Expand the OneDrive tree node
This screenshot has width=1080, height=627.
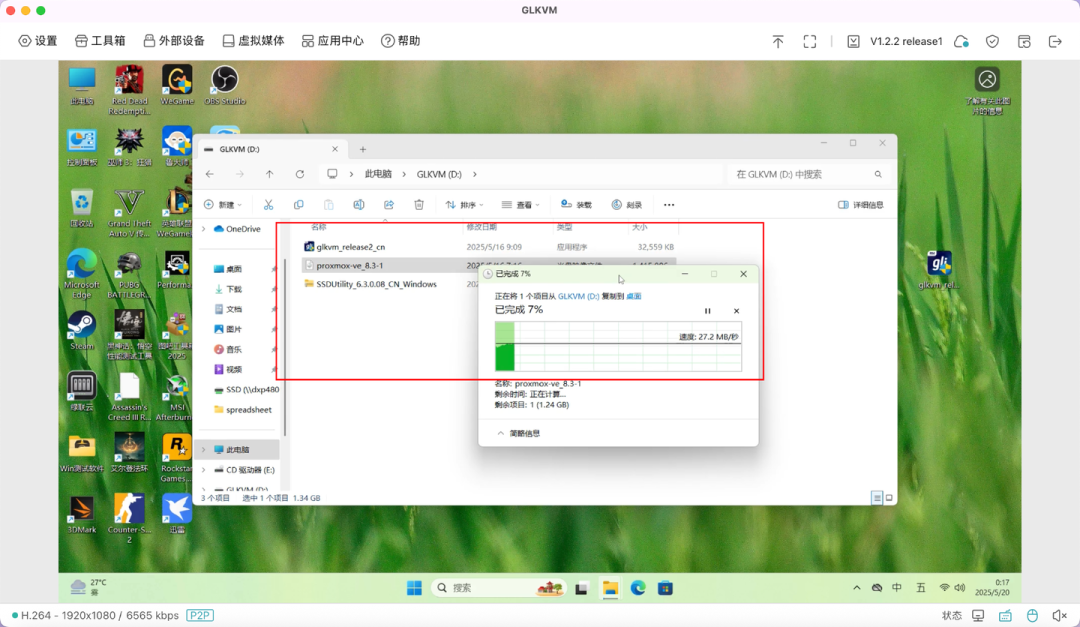pyautogui.click(x=204, y=229)
